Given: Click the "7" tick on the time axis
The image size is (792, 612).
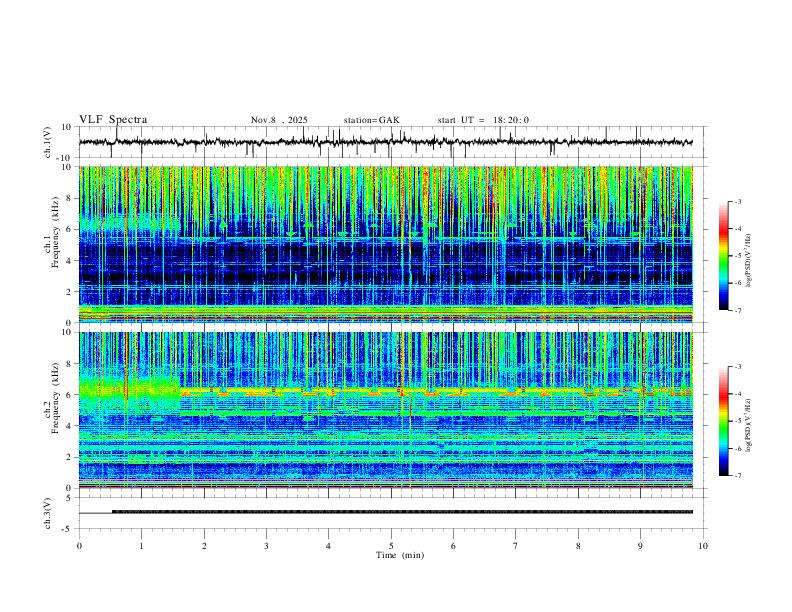Looking at the screenshot, I should click(x=516, y=546).
